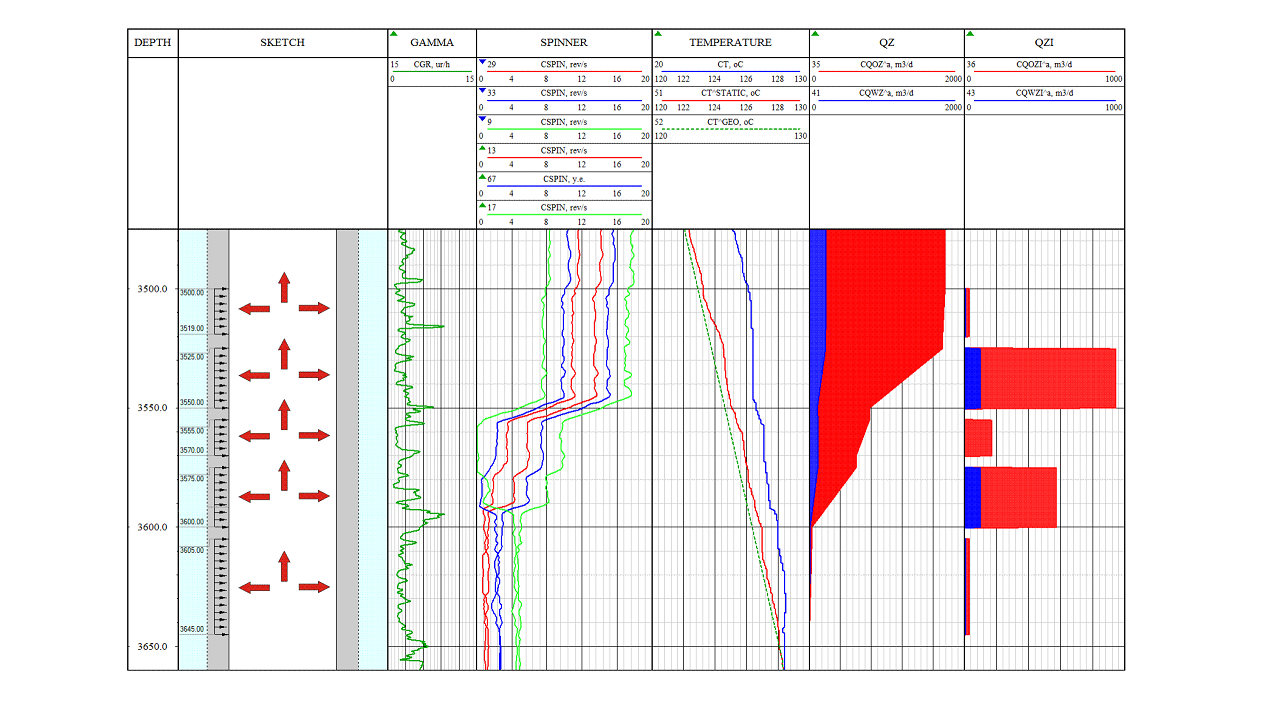Toggle the blue down-triangle on spinner curve 29
The image size is (1280, 720).
click(x=482, y=63)
